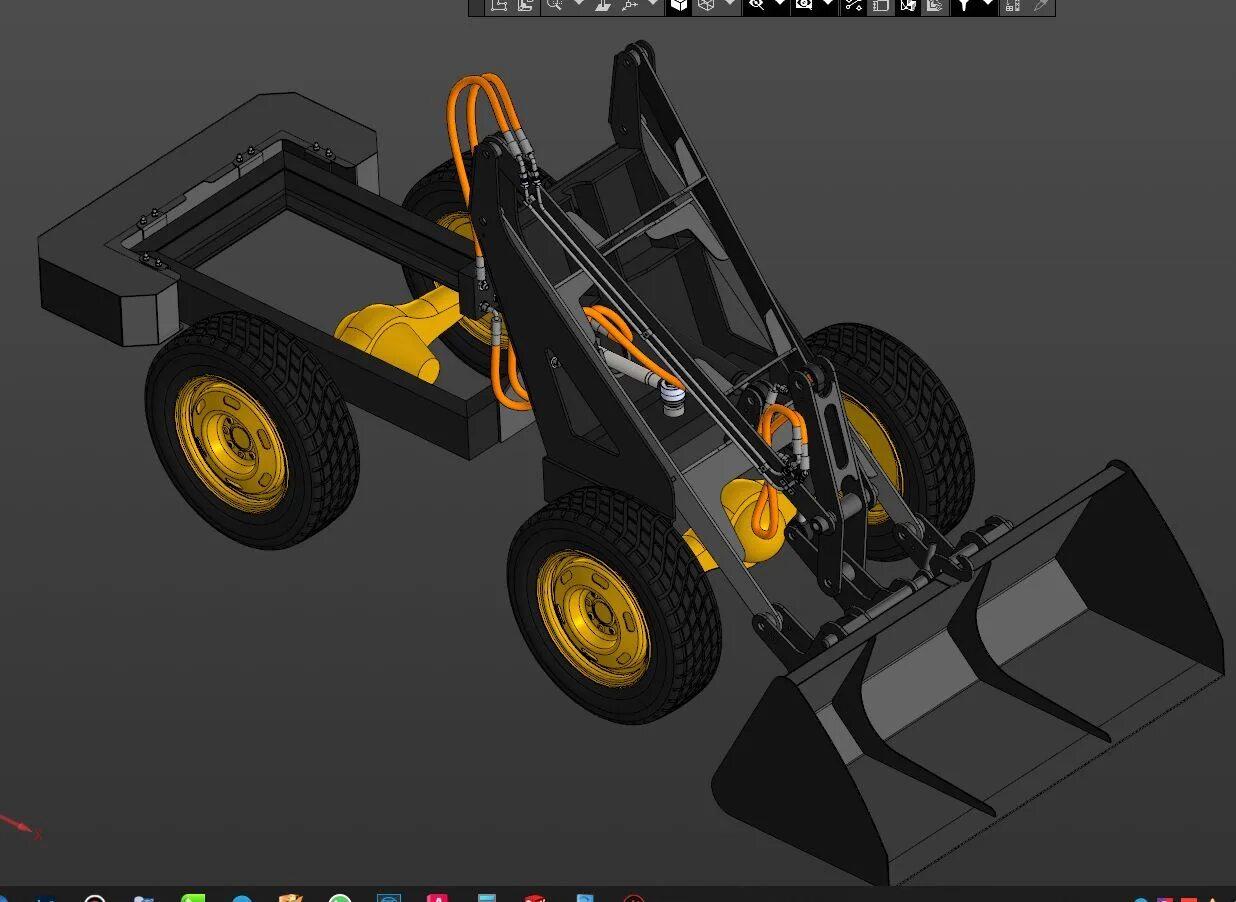Open the dropdown arrow beside the filter funnel

click(x=988, y=4)
